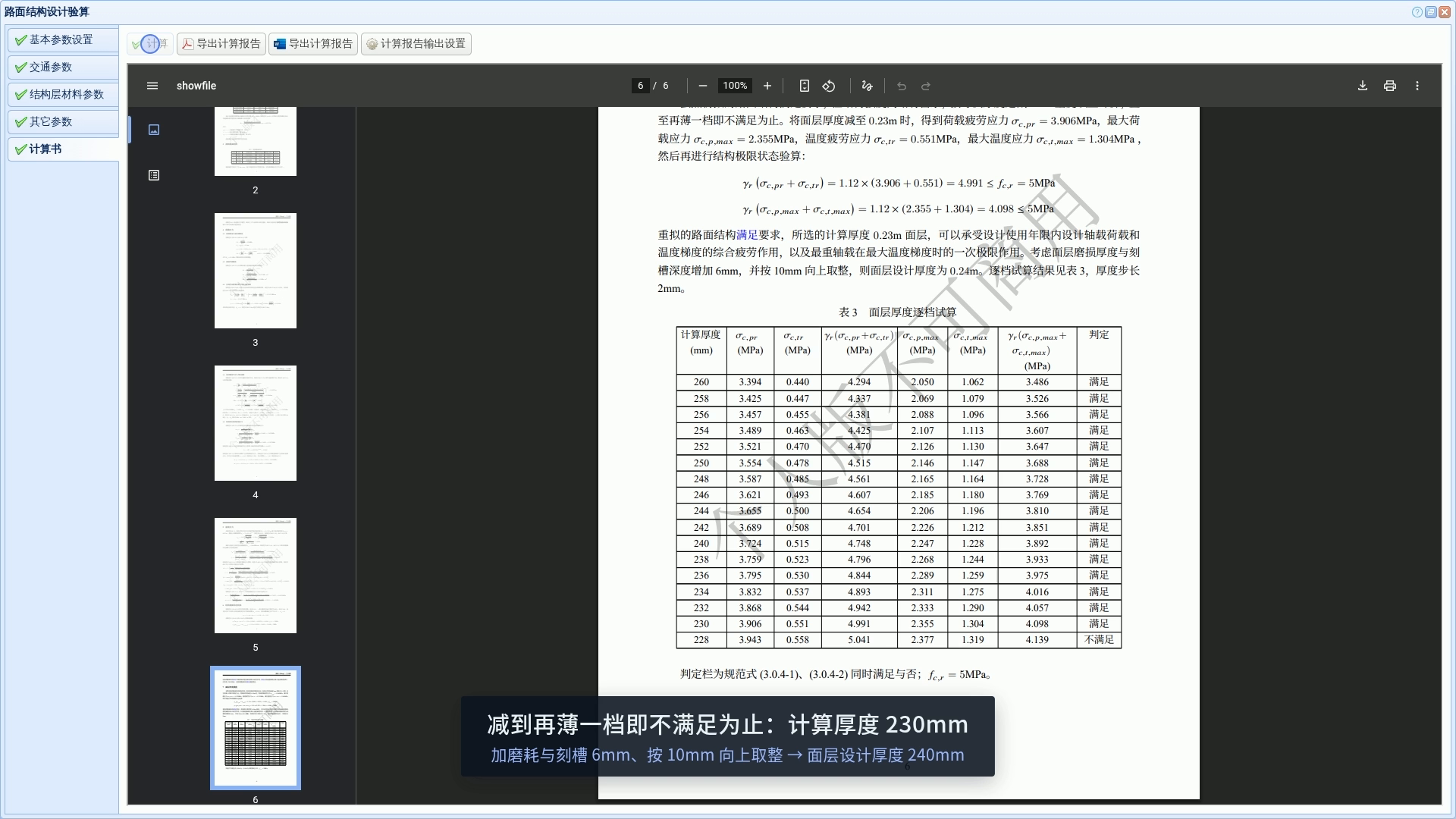
Task: Click the showfile document title
Action: (x=196, y=86)
